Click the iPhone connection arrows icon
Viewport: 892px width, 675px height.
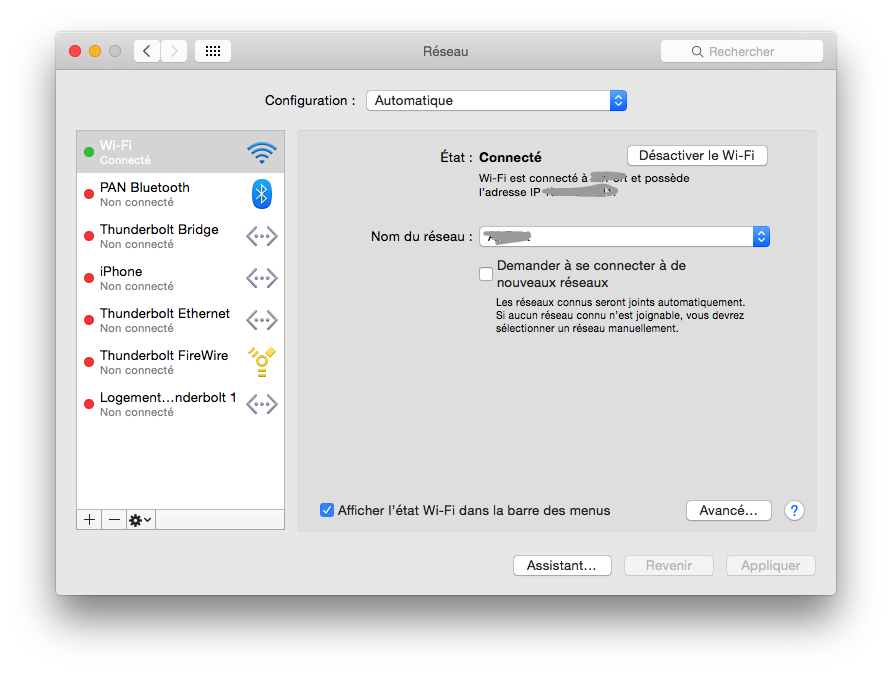(262, 278)
